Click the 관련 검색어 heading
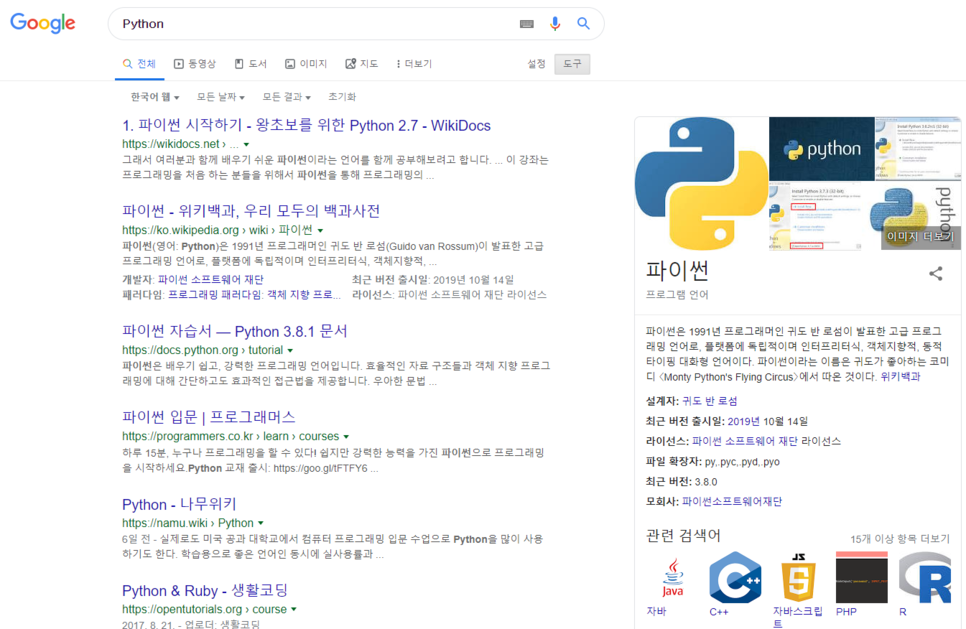This screenshot has width=966, height=629. pyautogui.click(x=683, y=535)
